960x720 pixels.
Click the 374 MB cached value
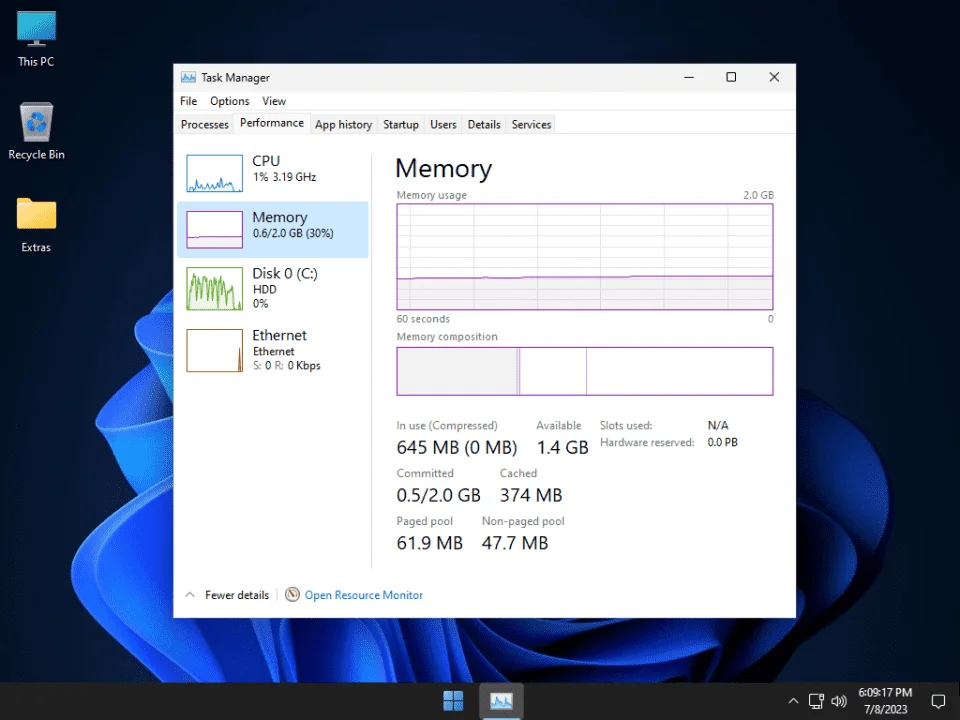click(531, 495)
